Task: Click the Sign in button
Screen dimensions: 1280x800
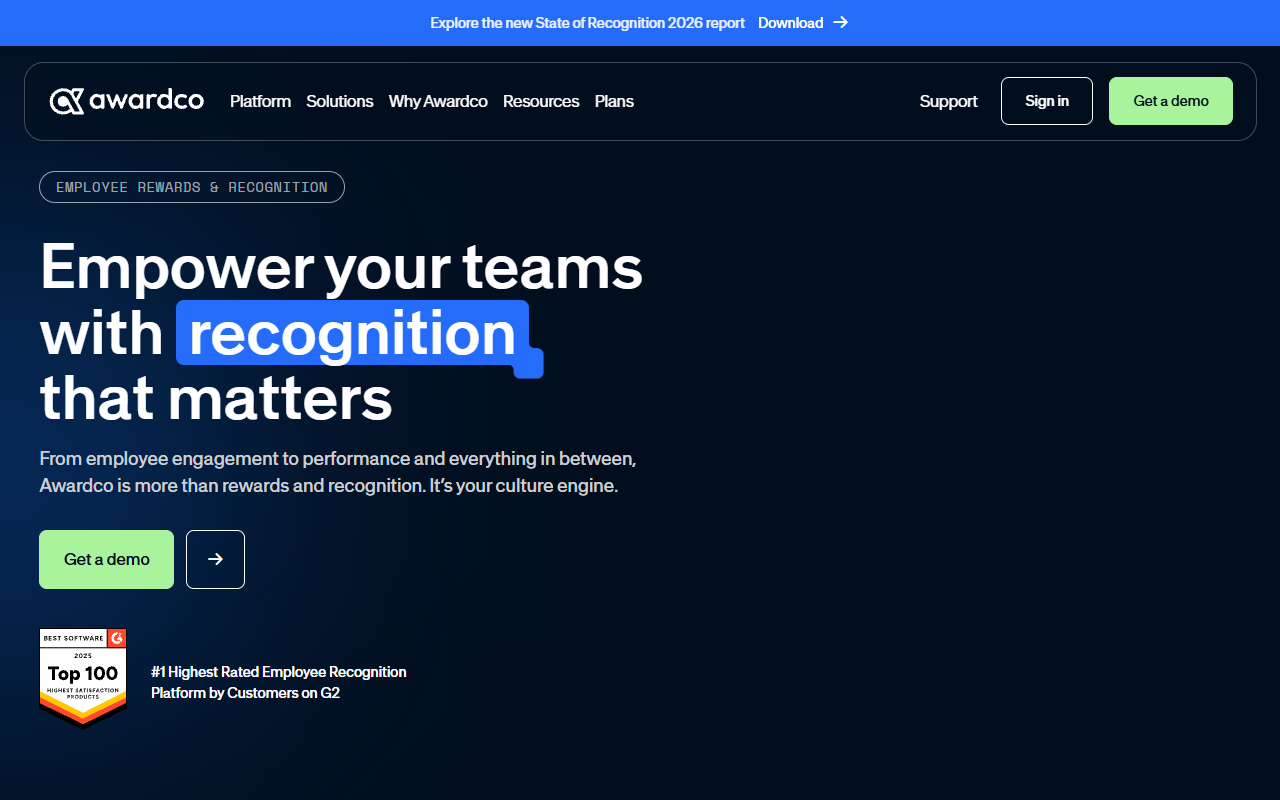Action: [x=1047, y=101]
